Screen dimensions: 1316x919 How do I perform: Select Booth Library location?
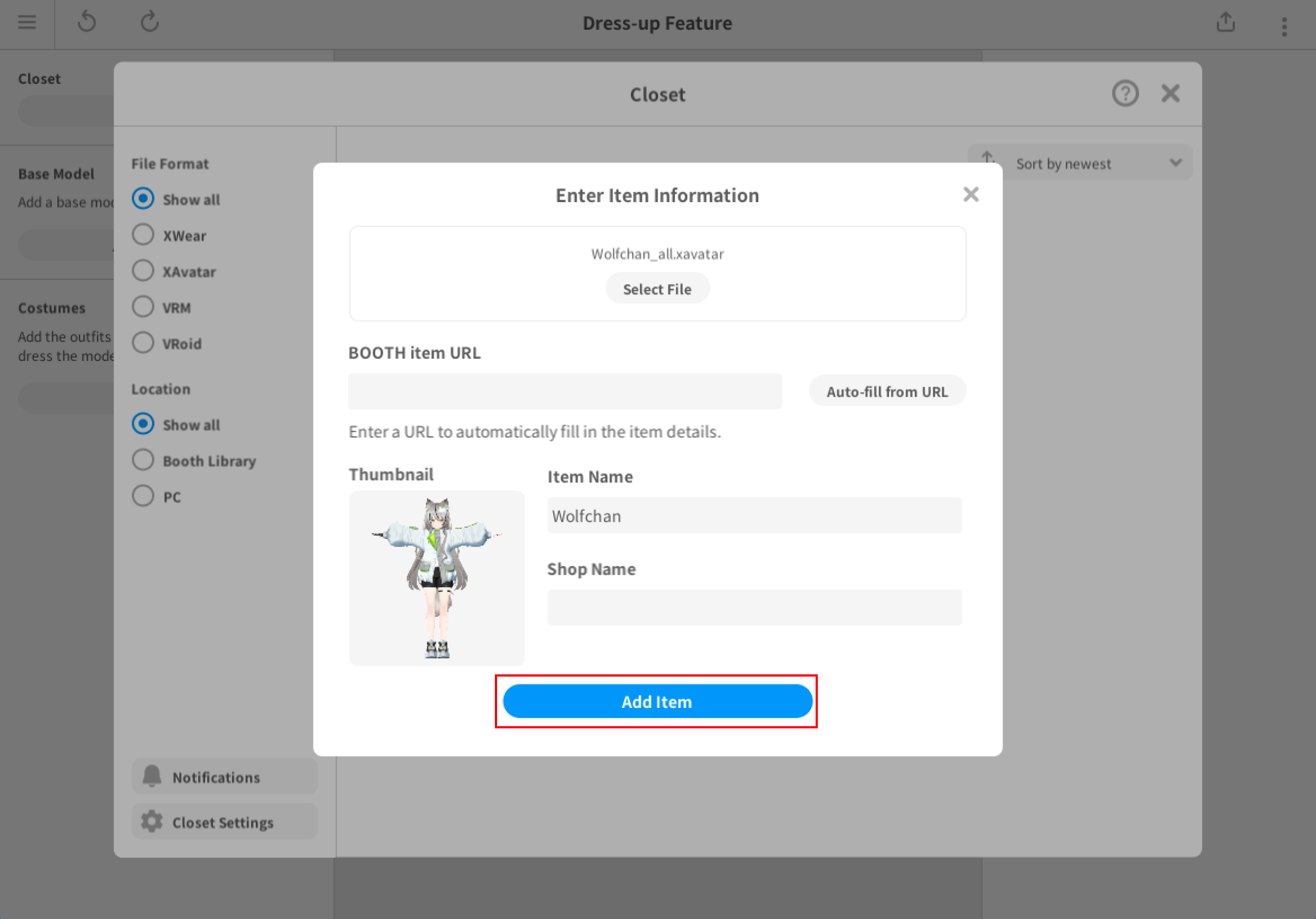[143, 460]
